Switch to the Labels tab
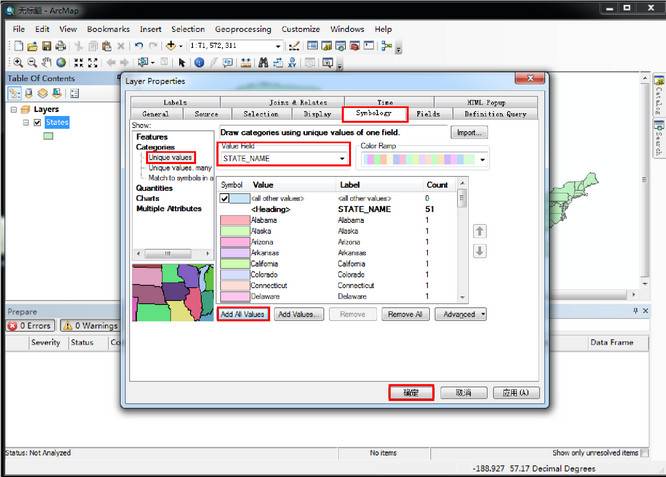 coord(175,102)
